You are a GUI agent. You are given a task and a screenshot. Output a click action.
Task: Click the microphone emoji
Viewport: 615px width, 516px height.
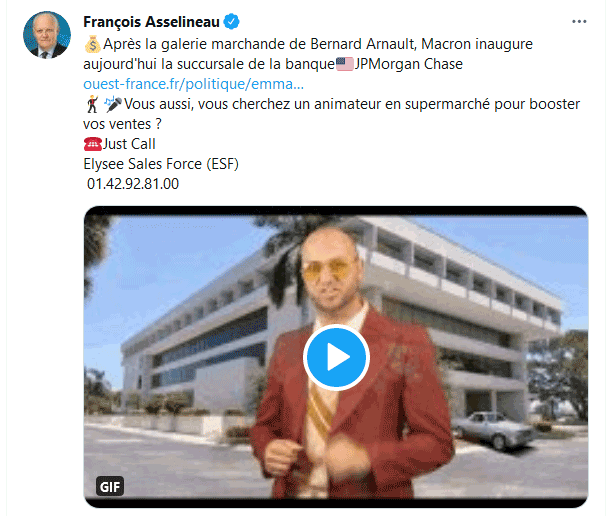[x=113, y=104]
